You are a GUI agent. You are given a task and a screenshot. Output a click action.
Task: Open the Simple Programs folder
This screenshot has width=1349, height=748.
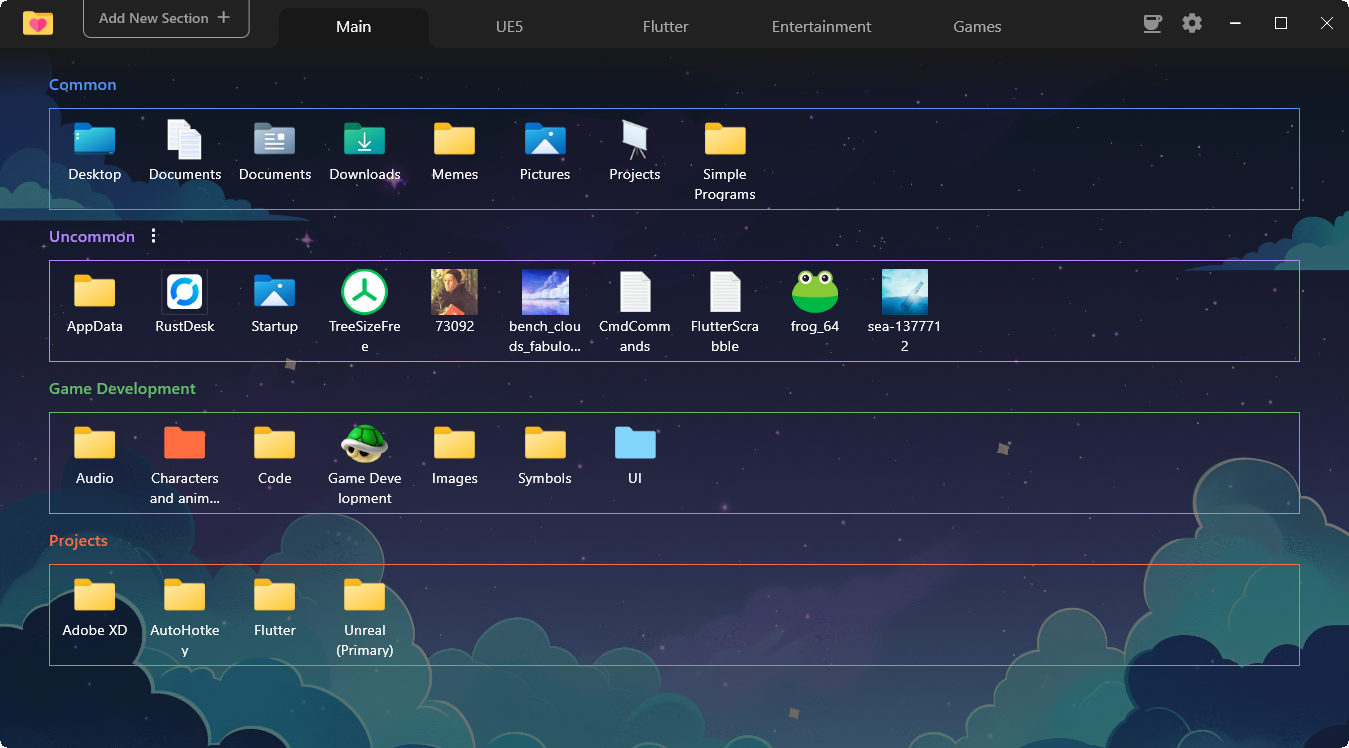pyautogui.click(x=725, y=160)
